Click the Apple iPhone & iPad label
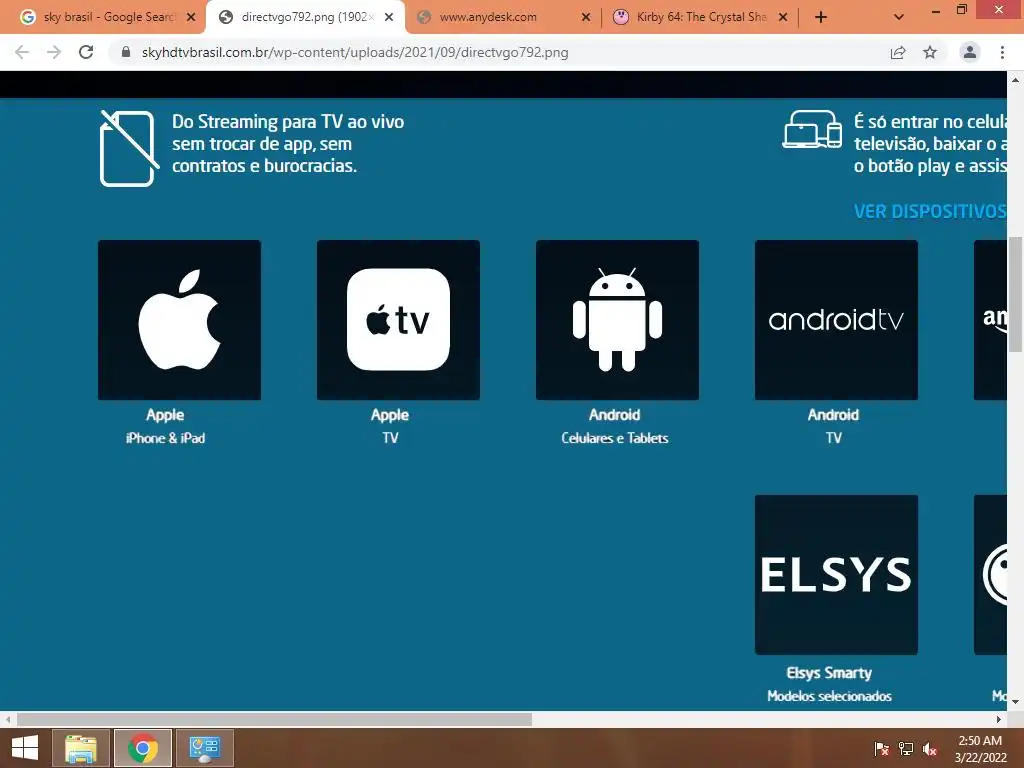 [165, 426]
